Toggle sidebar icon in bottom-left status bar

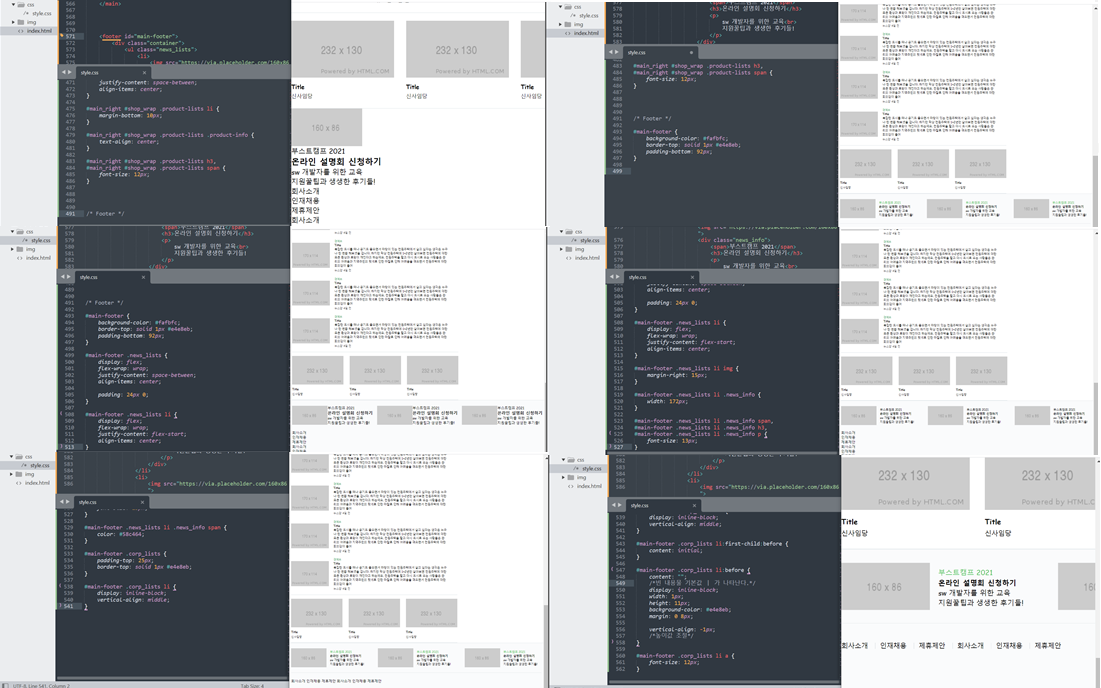click(6, 685)
